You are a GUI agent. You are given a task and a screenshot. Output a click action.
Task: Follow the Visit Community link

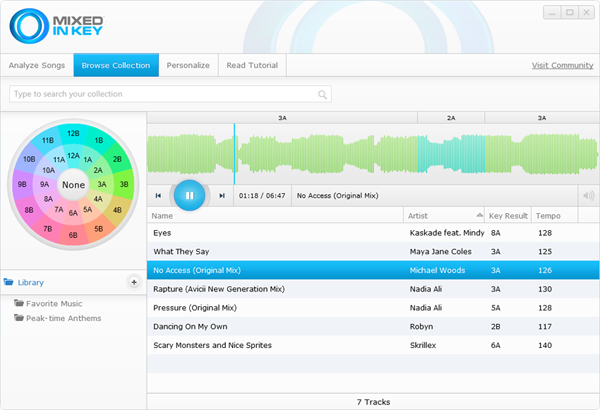click(562, 66)
